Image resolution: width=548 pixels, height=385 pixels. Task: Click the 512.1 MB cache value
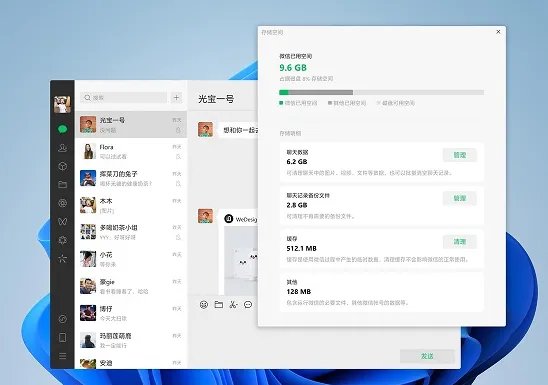pyautogui.click(x=301, y=248)
